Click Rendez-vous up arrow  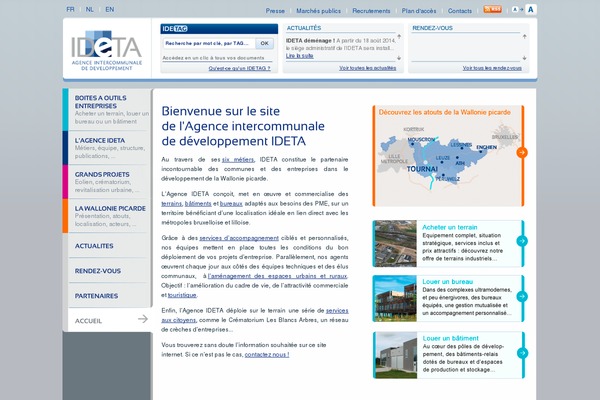[x=524, y=37]
